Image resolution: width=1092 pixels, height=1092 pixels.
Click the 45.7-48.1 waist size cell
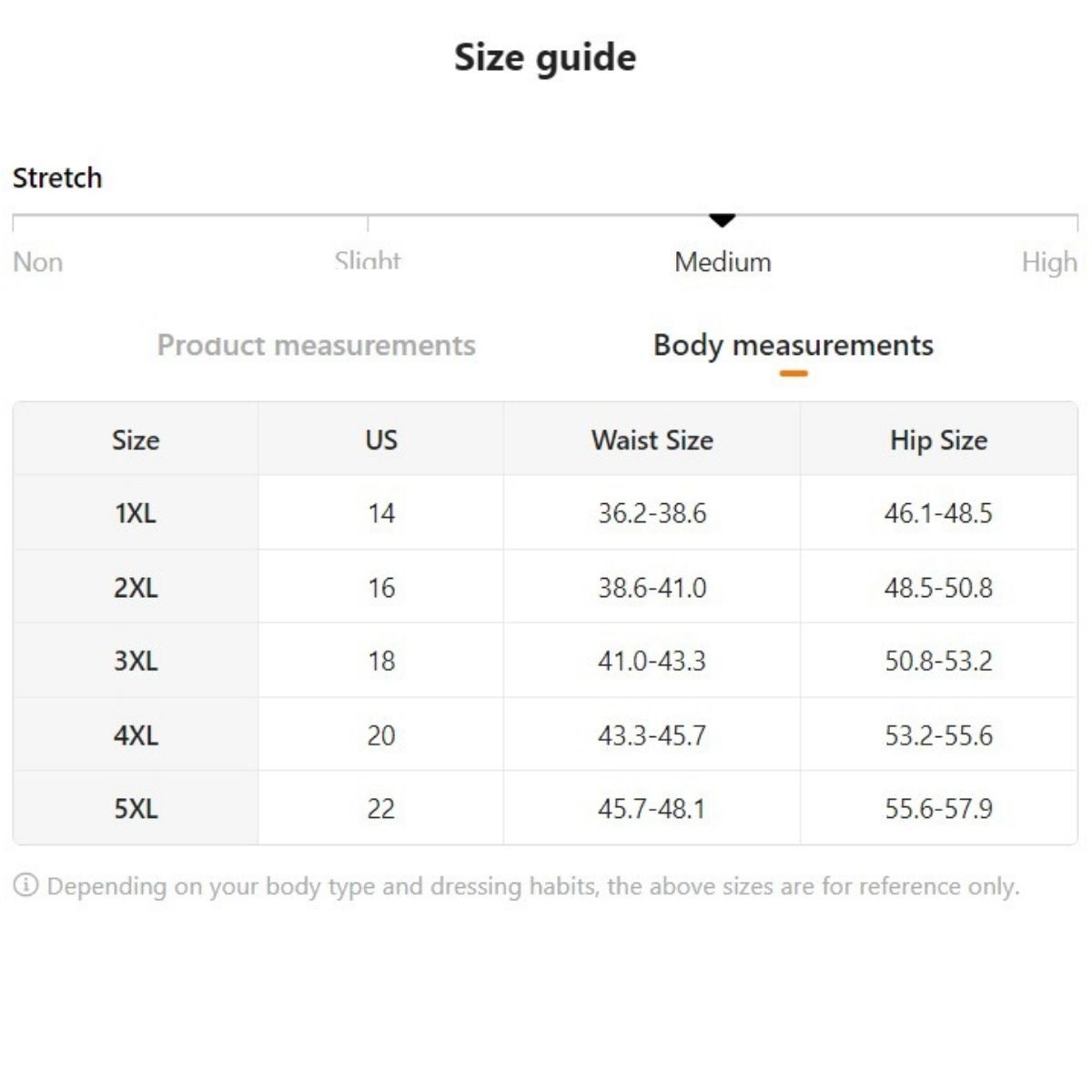pyautogui.click(x=652, y=809)
